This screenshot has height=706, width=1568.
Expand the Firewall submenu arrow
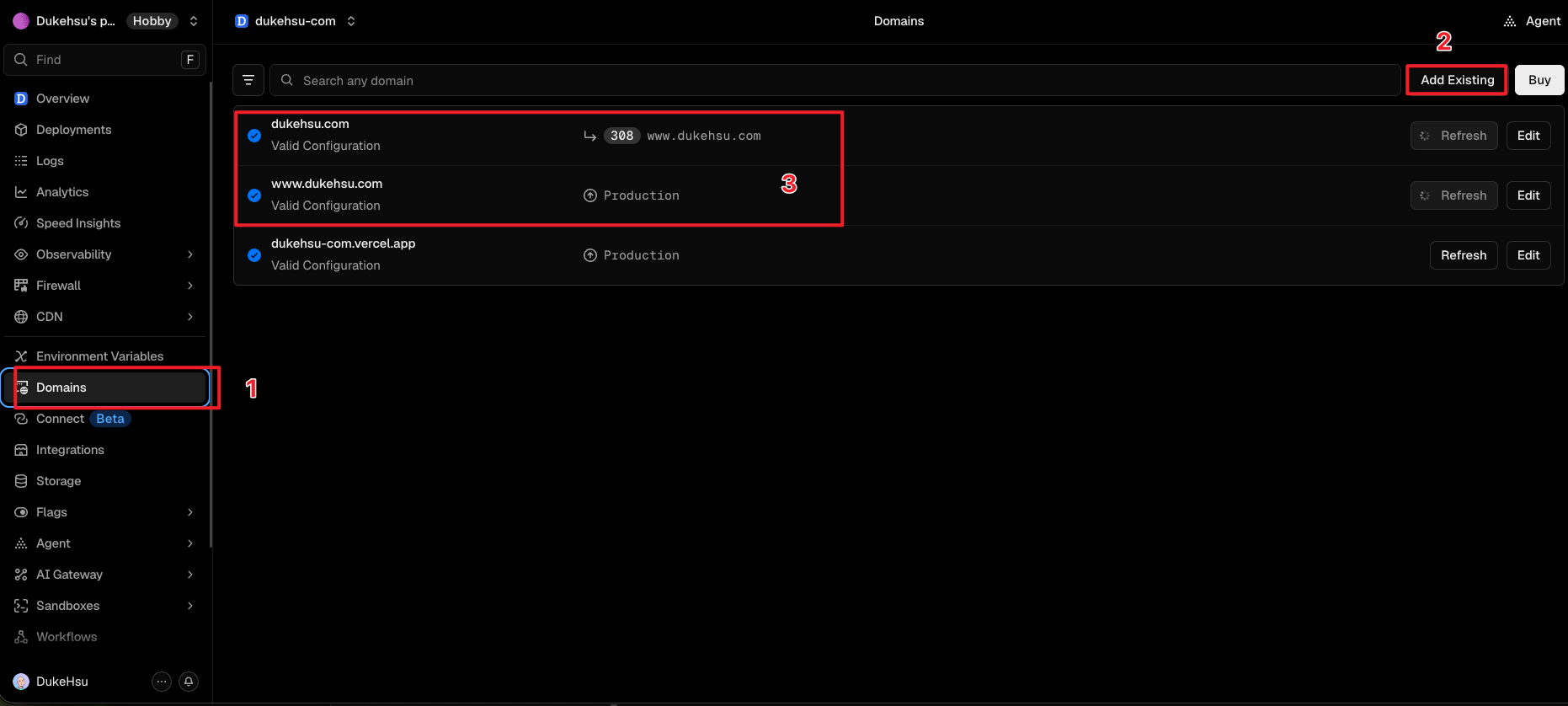pyautogui.click(x=190, y=286)
